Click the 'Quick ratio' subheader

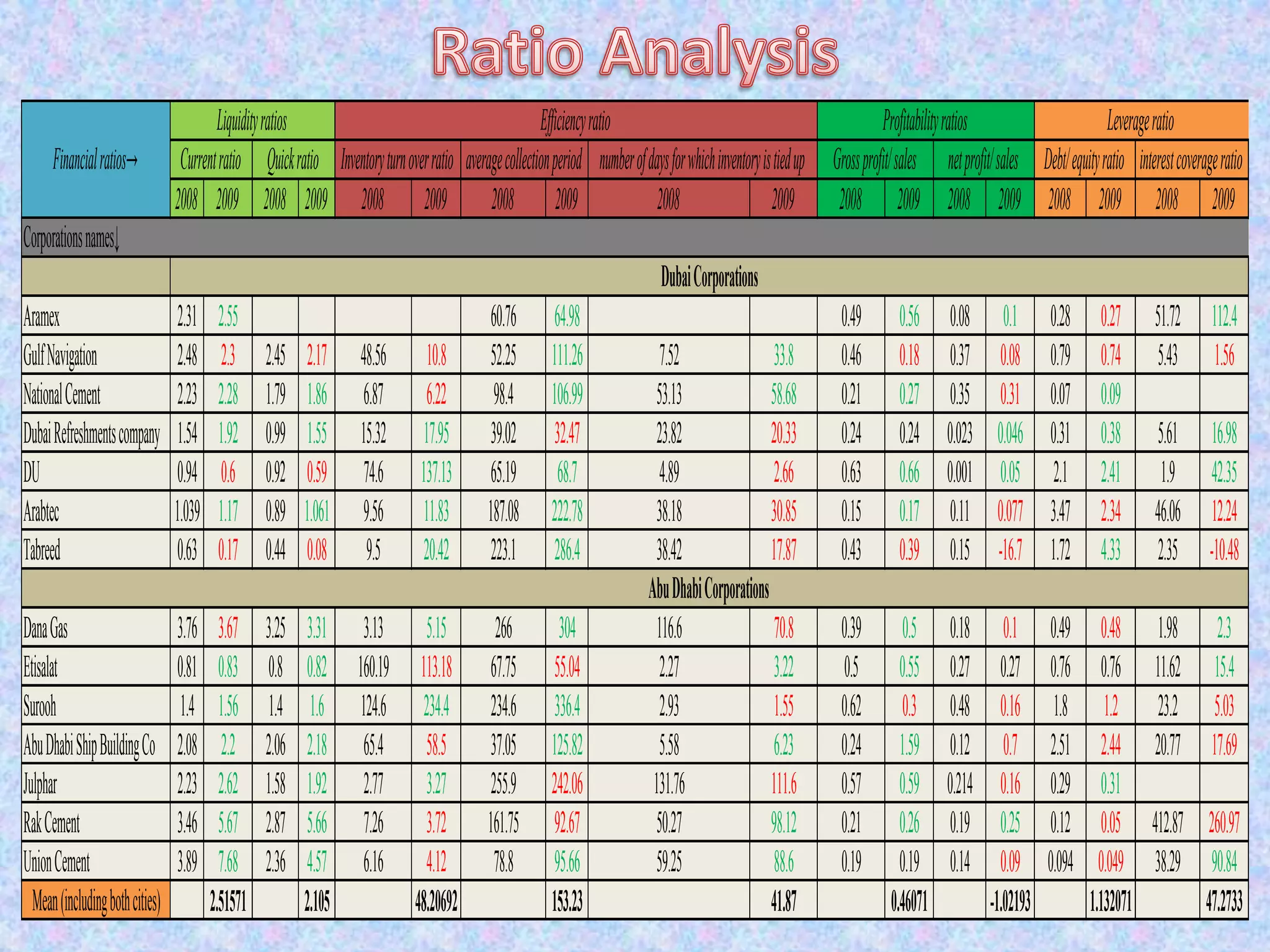[x=293, y=160]
